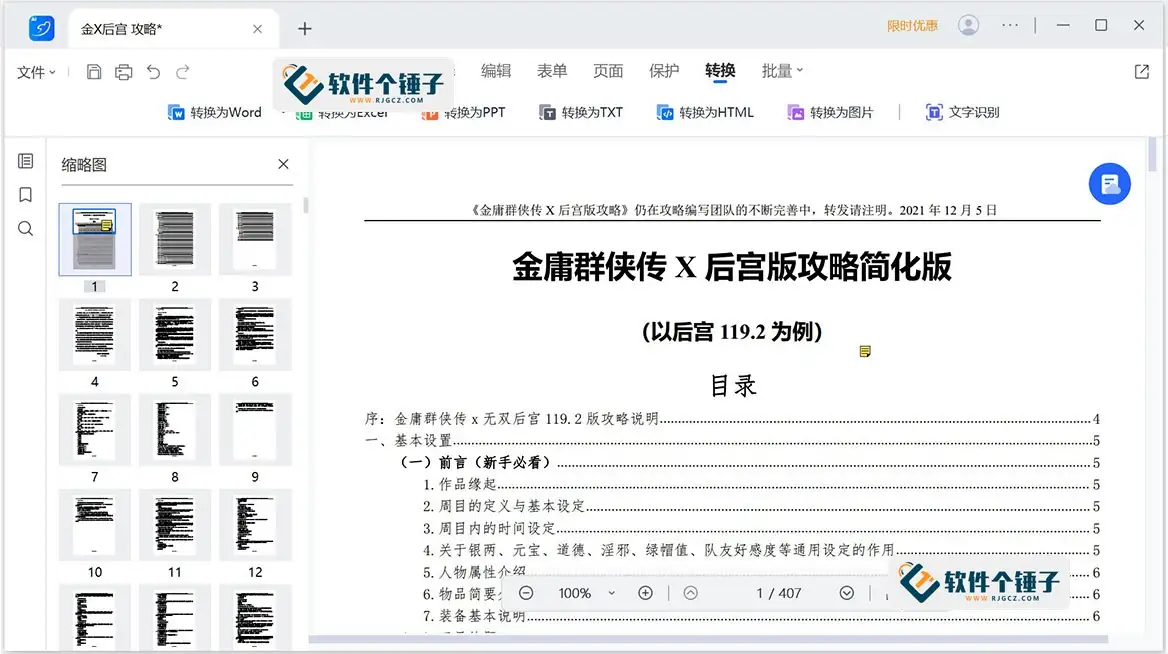The width and height of the screenshot is (1168, 654).
Task: Click the 限时优惠 promotion link
Action: pyautogui.click(x=911, y=26)
